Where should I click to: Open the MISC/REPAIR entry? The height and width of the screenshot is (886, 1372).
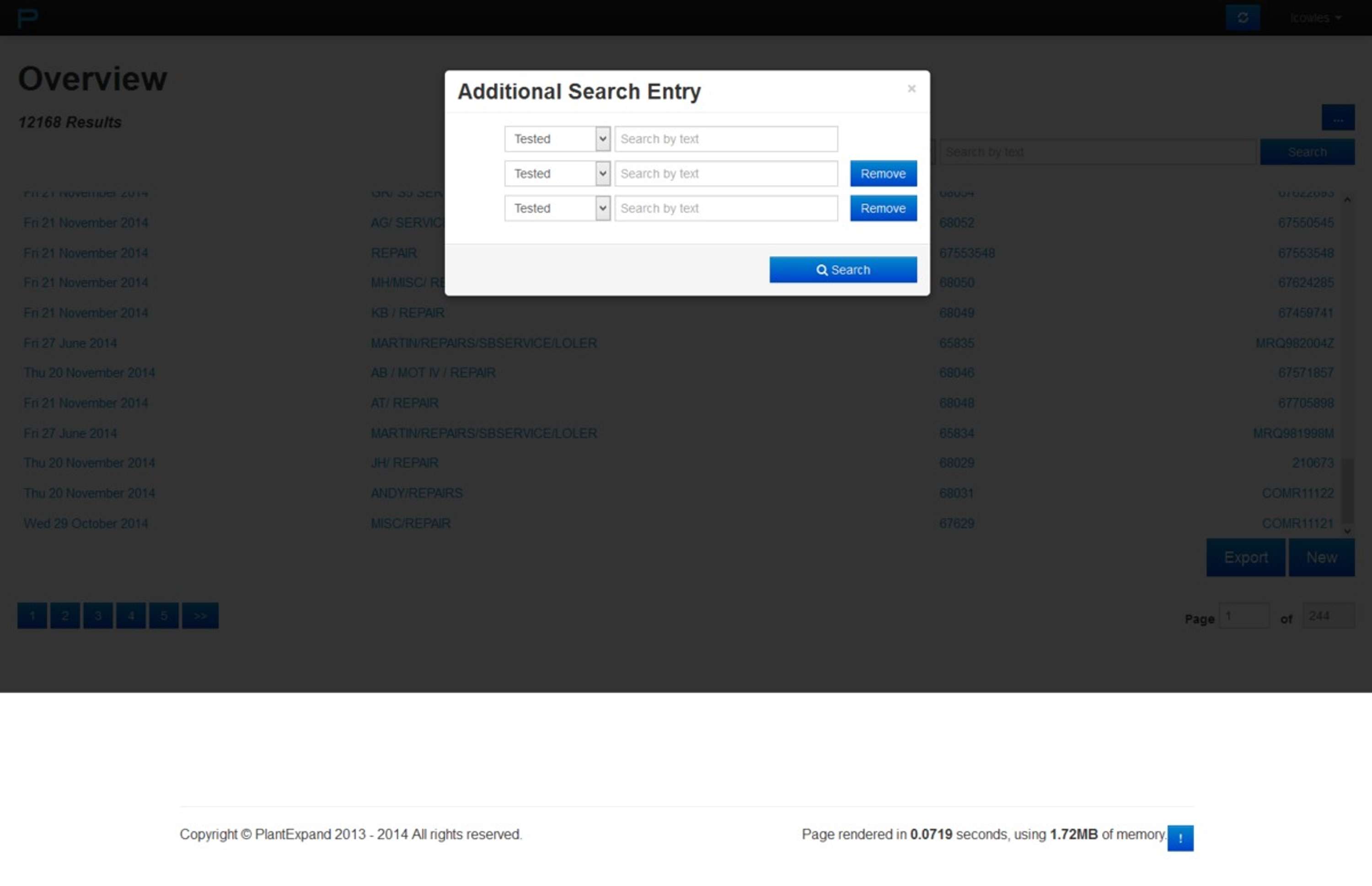coord(410,523)
